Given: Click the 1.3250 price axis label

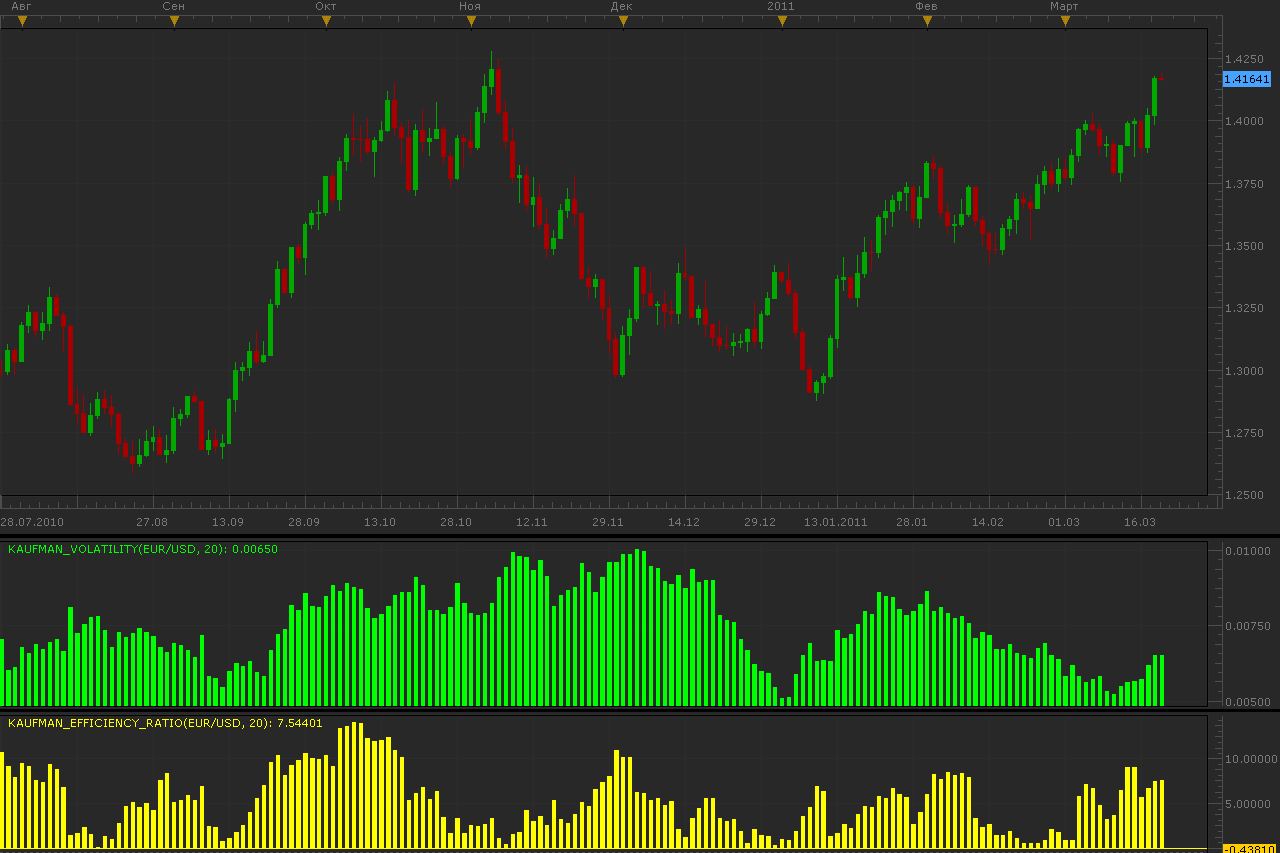Looking at the screenshot, I should [x=1244, y=308].
